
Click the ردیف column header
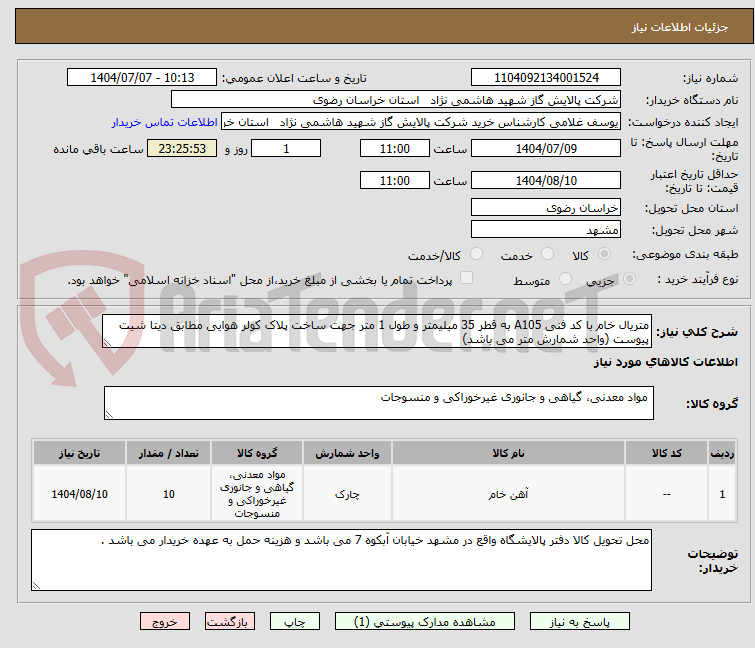pos(722,453)
